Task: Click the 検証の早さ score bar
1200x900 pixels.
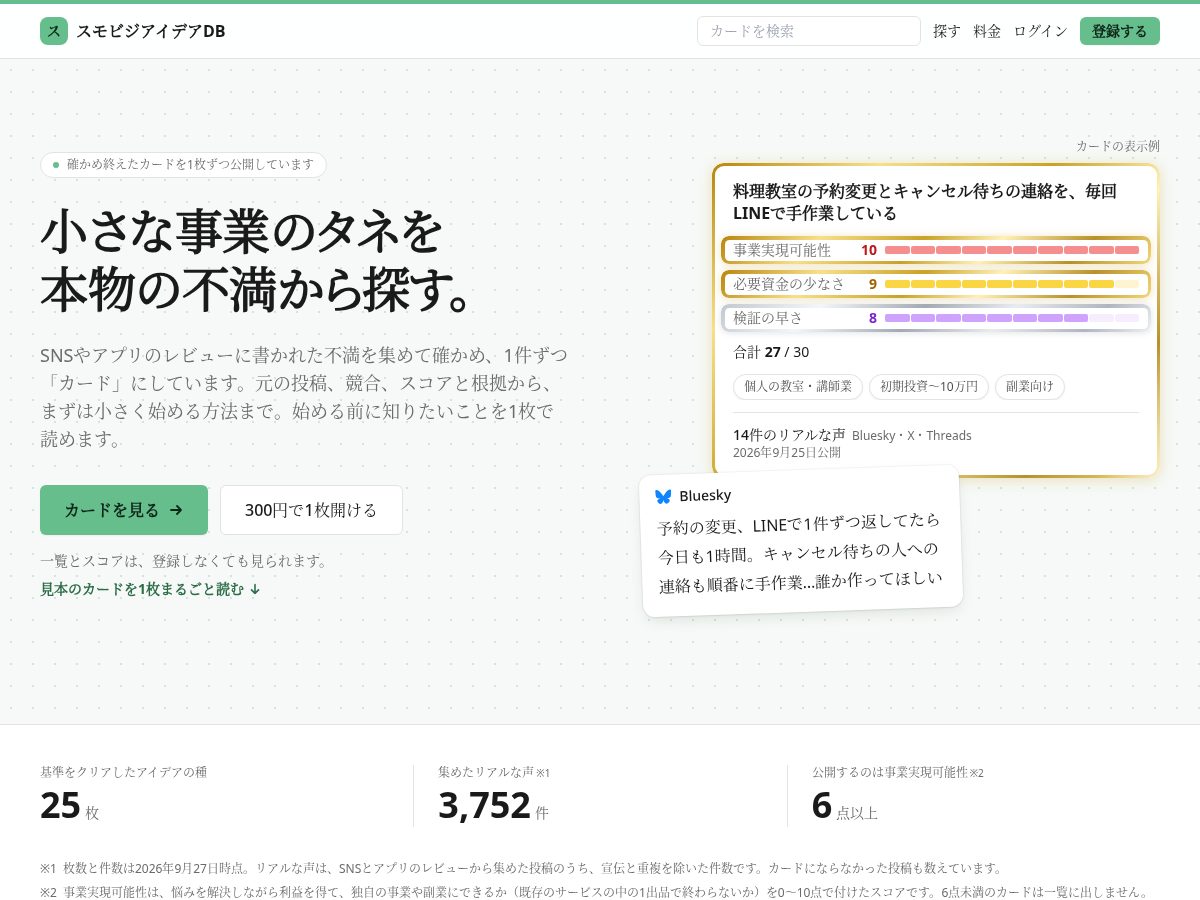Action: click(x=936, y=318)
